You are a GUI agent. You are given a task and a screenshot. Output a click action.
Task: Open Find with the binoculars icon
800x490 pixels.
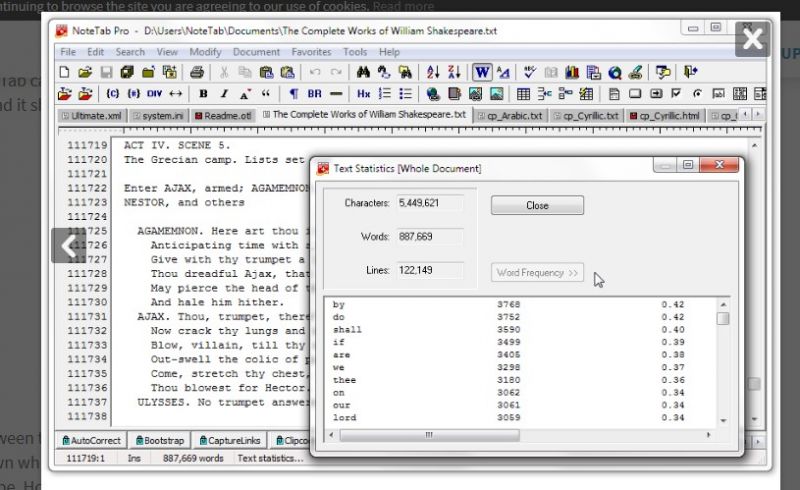(363, 72)
